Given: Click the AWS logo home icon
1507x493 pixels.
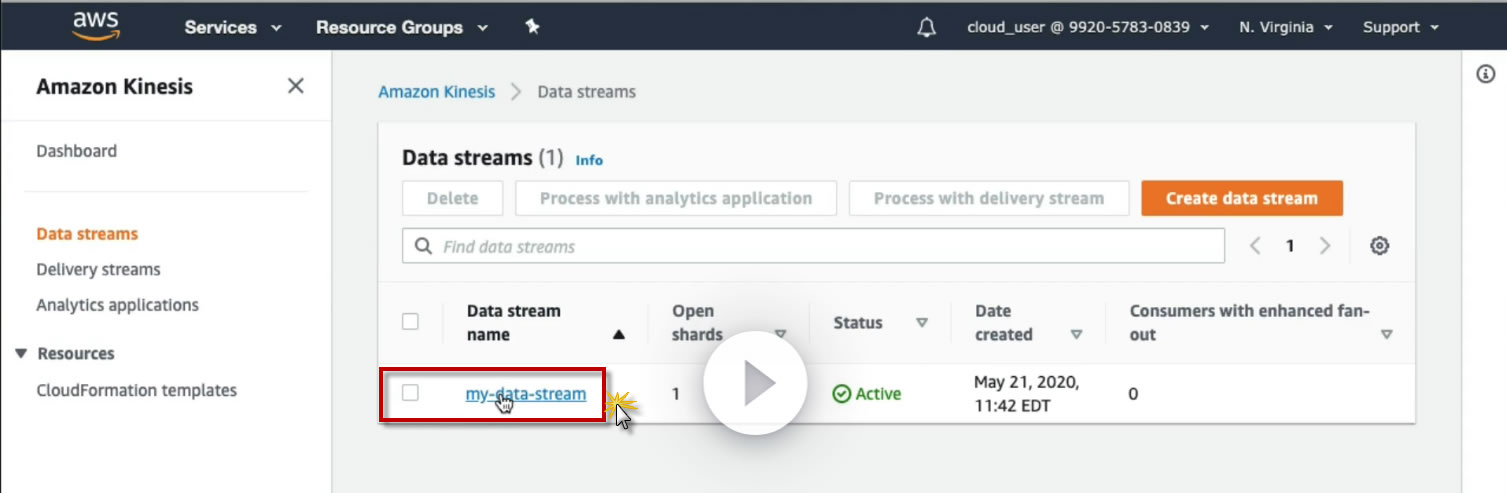Looking at the screenshot, I should click(x=95, y=26).
